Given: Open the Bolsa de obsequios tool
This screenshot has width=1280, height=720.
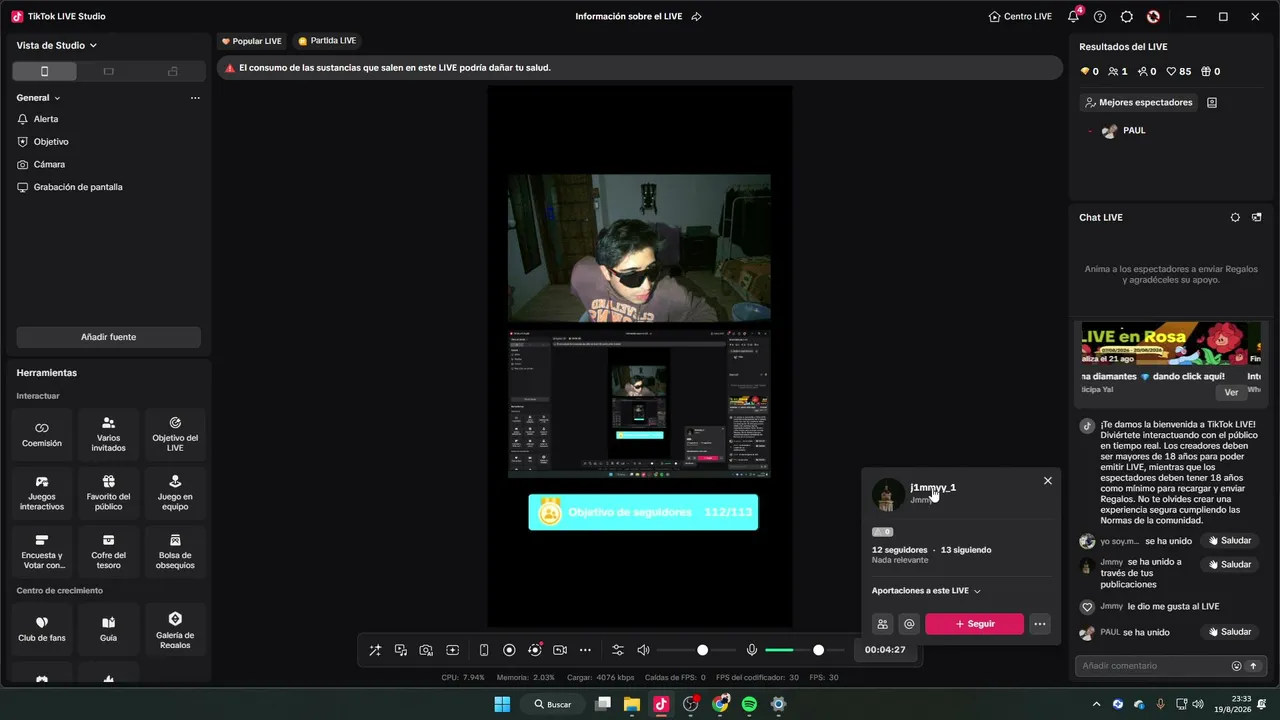Looking at the screenshot, I should pyautogui.click(x=175, y=552).
